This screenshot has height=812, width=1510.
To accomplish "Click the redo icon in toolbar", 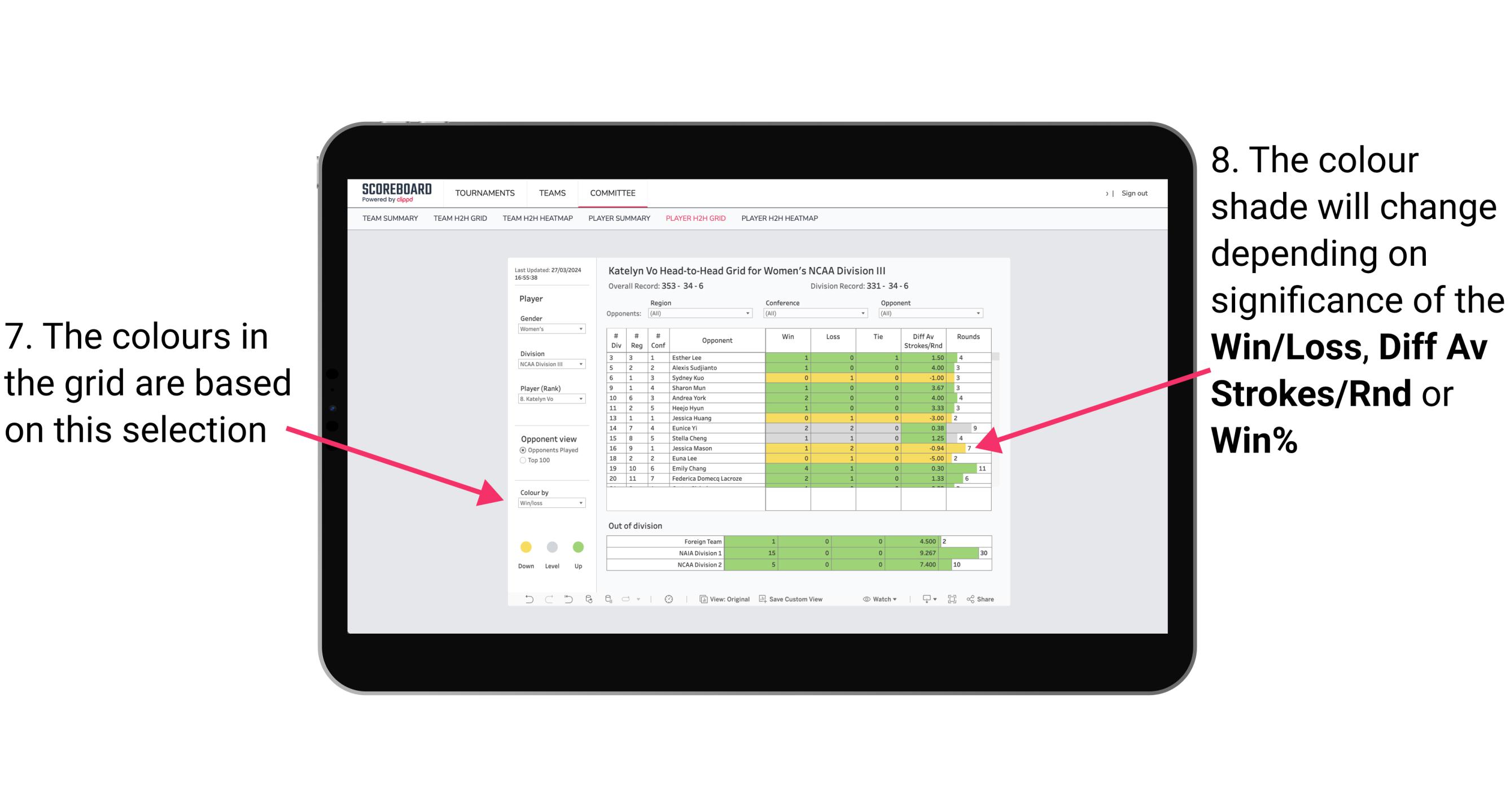I will [539, 601].
